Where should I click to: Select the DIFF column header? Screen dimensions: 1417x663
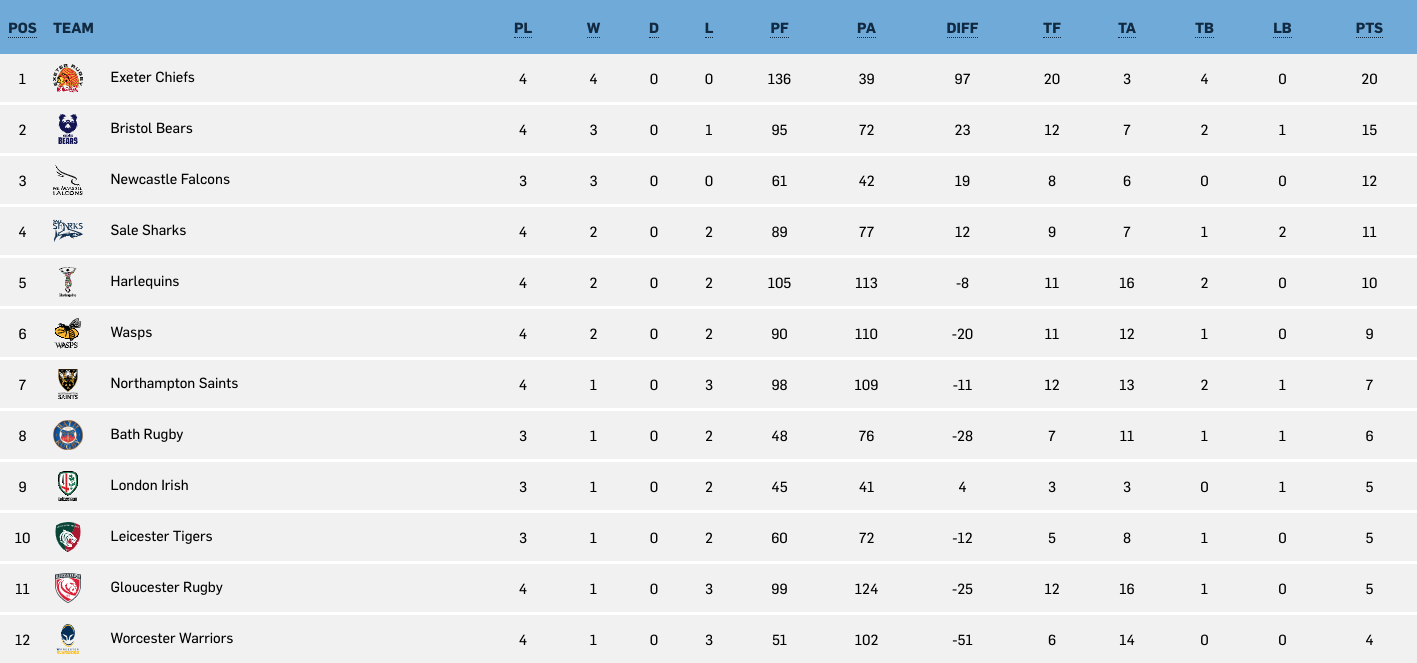click(x=962, y=28)
